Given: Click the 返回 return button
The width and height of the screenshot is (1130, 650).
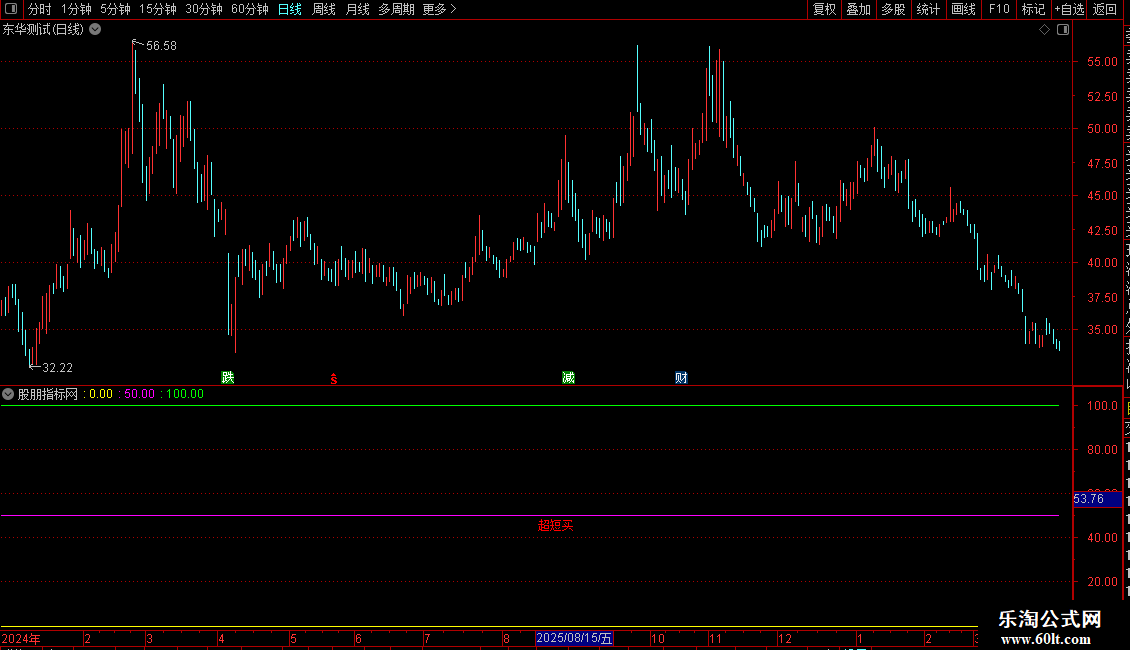Looking at the screenshot, I should (1105, 9).
